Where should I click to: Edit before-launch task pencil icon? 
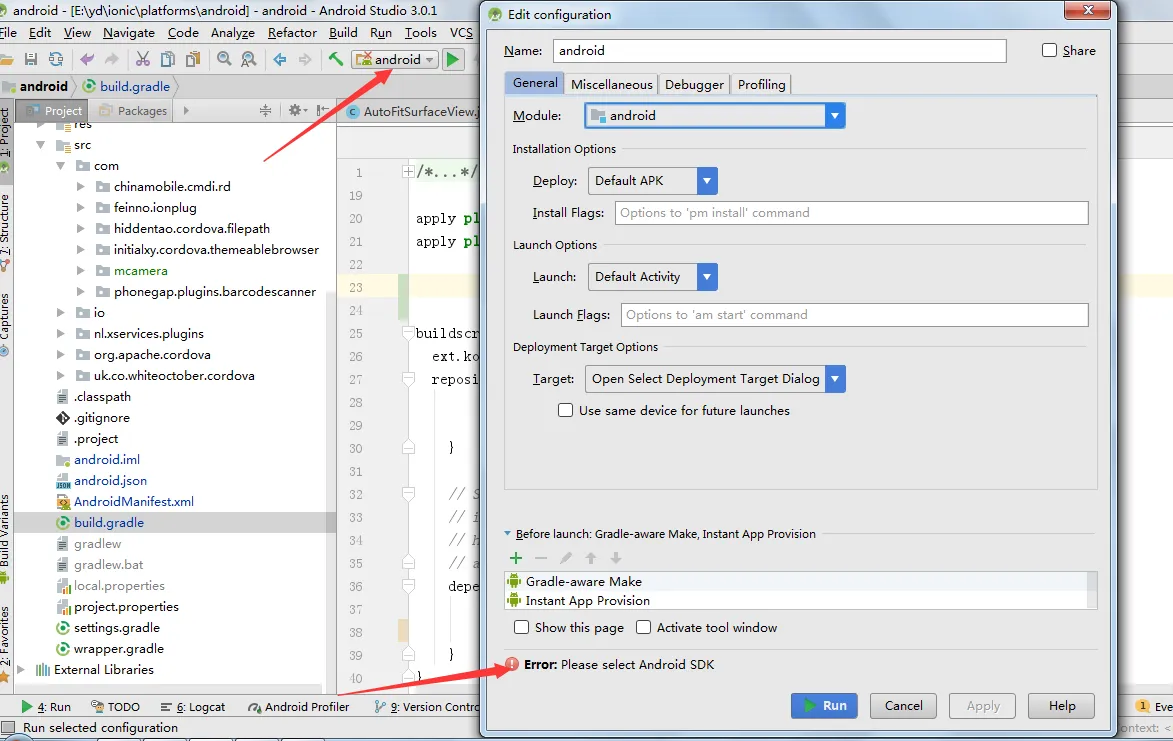(x=566, y=558)
